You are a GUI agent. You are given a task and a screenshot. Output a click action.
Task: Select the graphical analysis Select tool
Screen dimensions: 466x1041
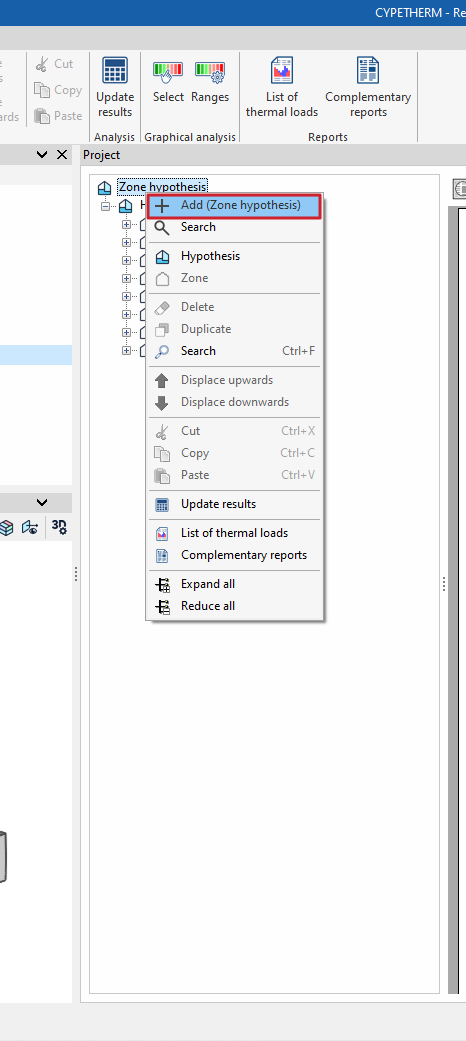168,80
